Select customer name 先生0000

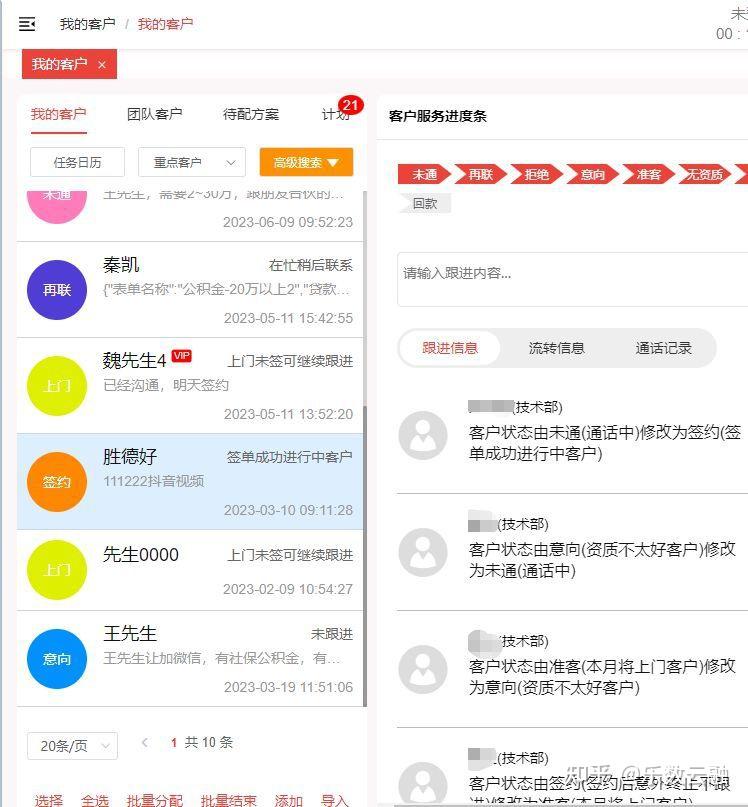click(x=141, y=555)
